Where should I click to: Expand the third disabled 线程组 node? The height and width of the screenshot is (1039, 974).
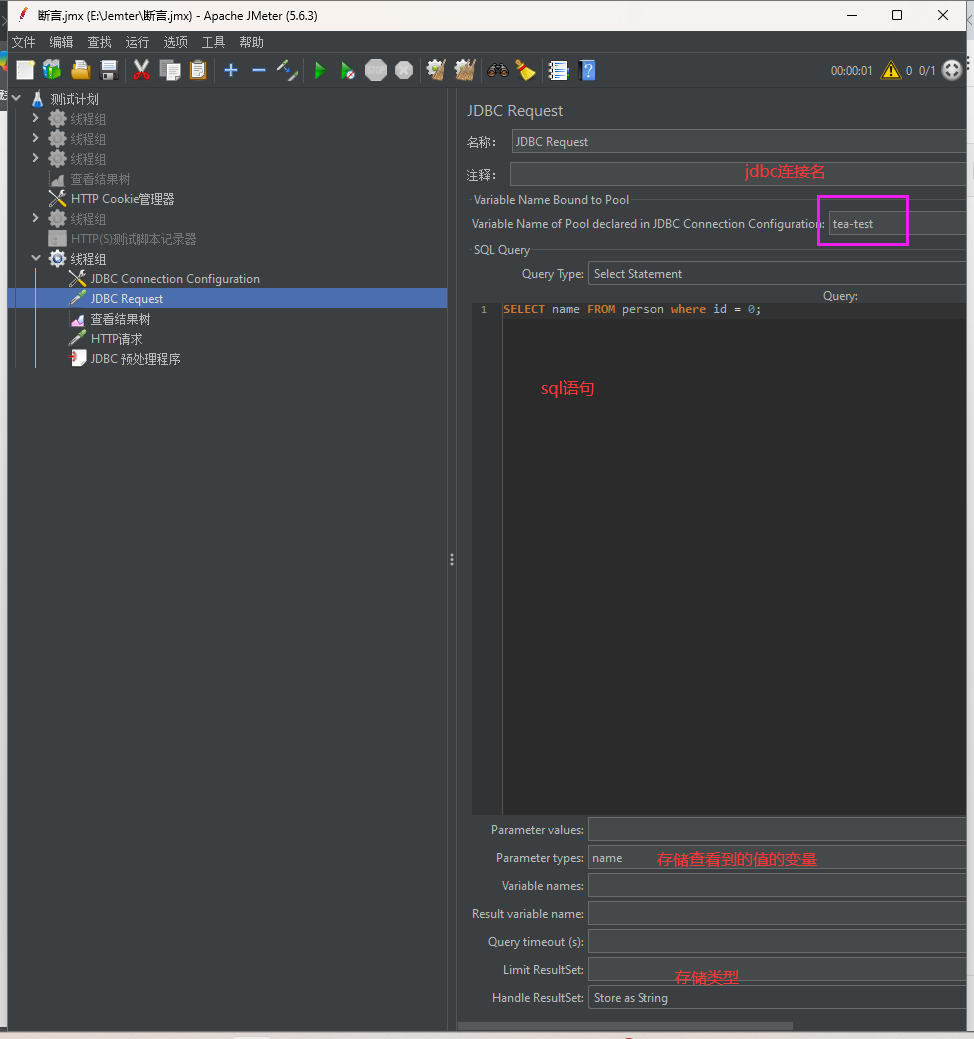[36, 158]
